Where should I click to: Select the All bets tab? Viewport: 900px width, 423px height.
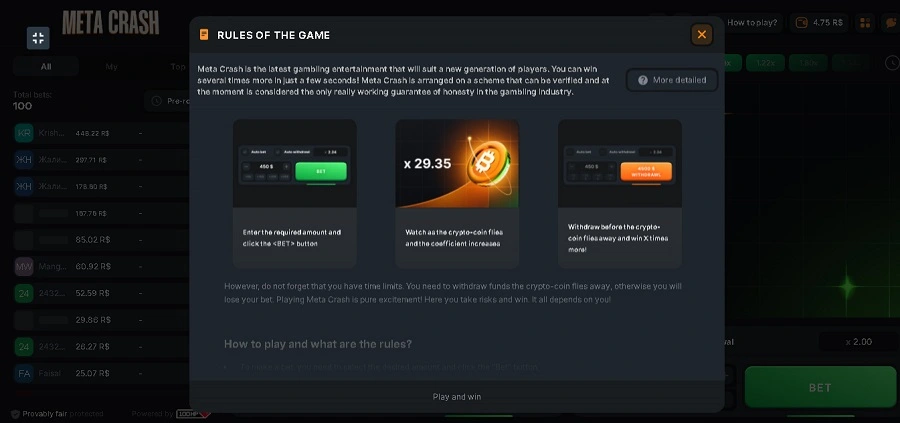(46, 67)
